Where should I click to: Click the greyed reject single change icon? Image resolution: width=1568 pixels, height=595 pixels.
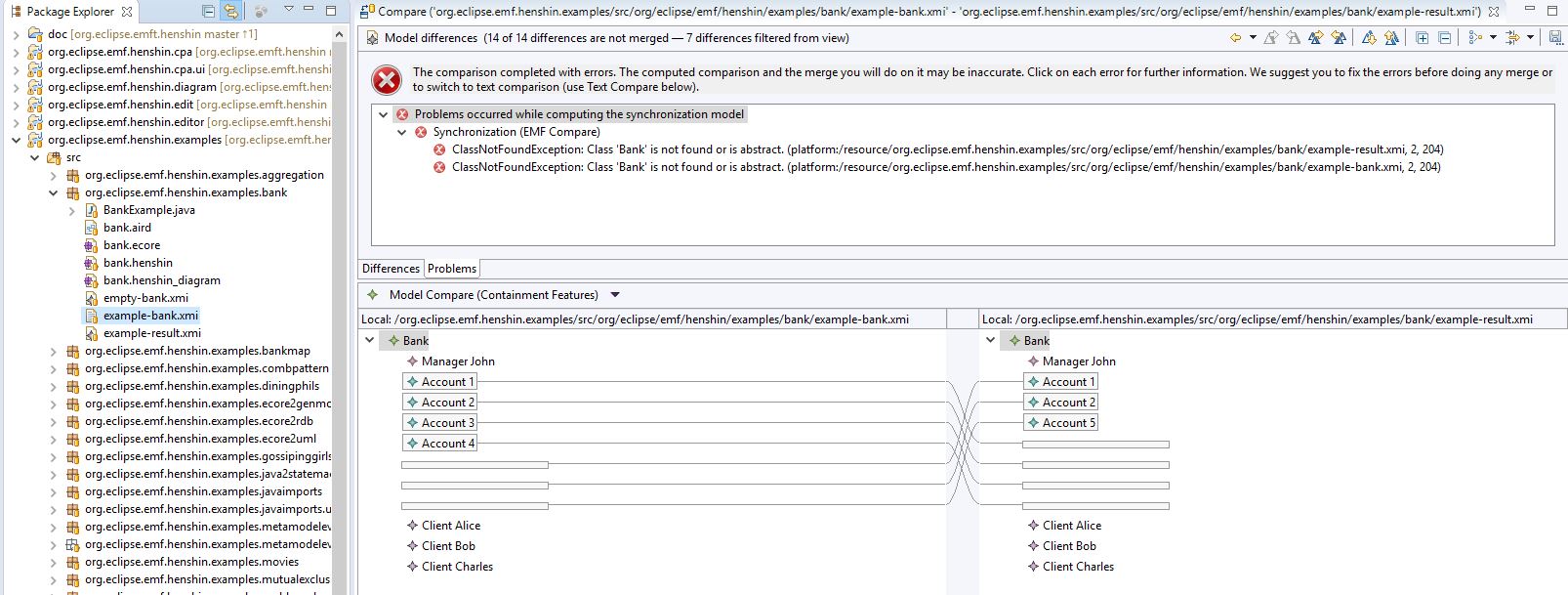[1293, 38]
